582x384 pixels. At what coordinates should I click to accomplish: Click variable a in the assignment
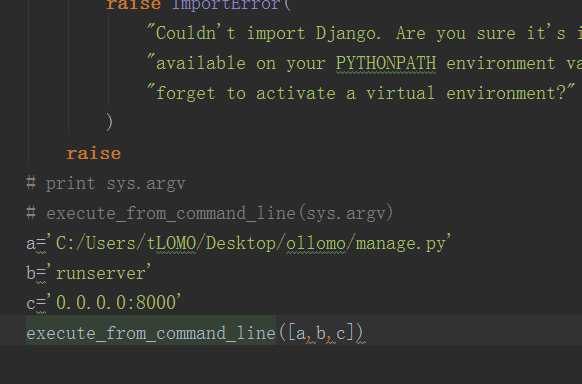coord(30,244)
